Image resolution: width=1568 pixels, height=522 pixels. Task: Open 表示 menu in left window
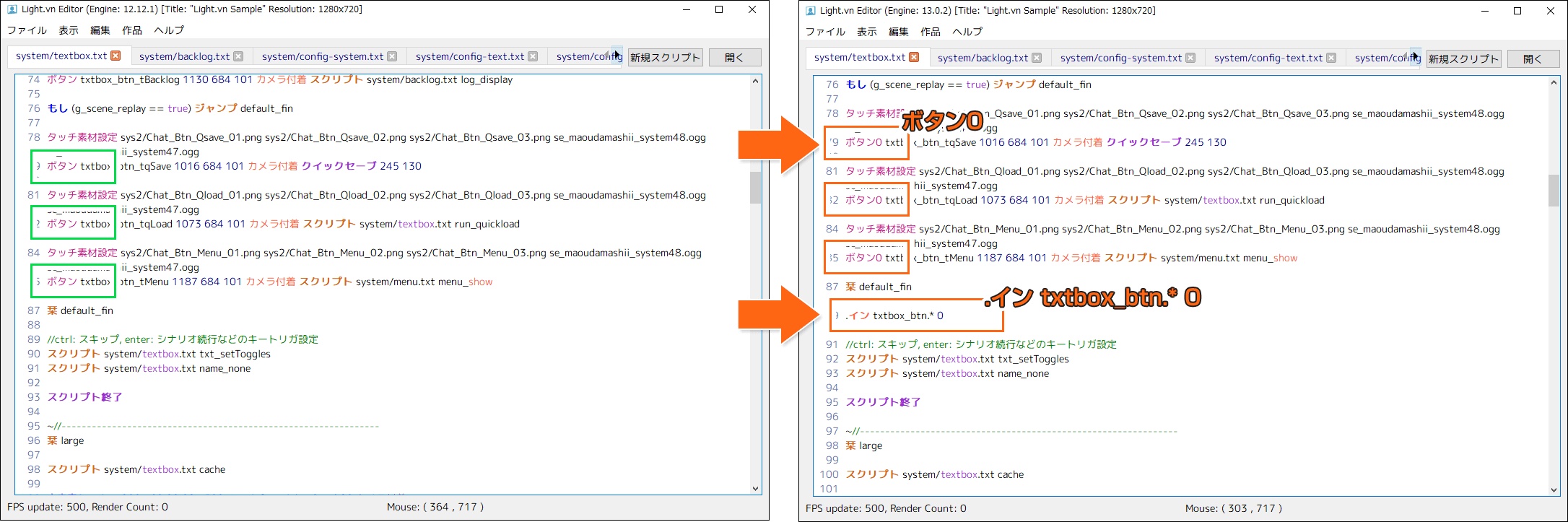pos(69,30)
